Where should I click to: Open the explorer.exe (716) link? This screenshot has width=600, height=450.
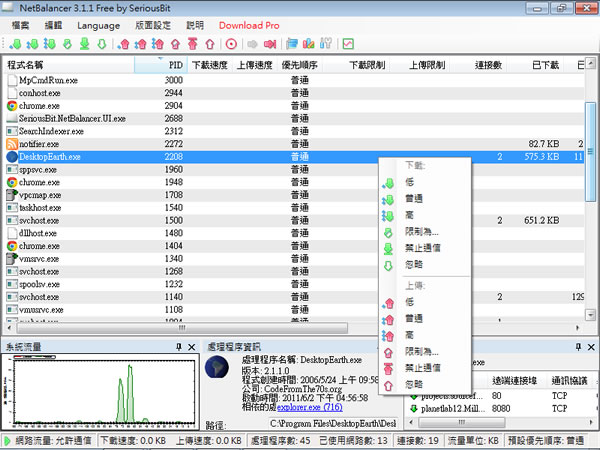309,407
